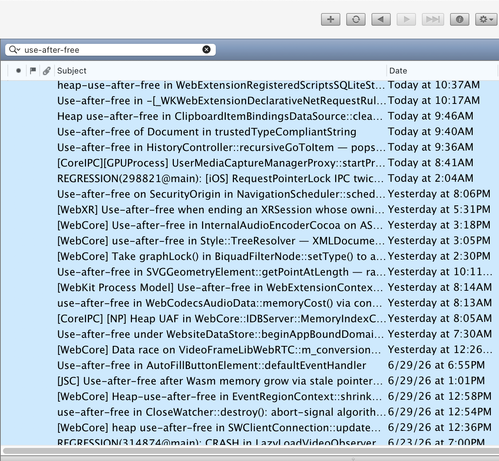Image resolution: width=499 pixels, height=461 pixels.
Task: Click date 'Today at 9:46AM'
Action: coord(430,116)
